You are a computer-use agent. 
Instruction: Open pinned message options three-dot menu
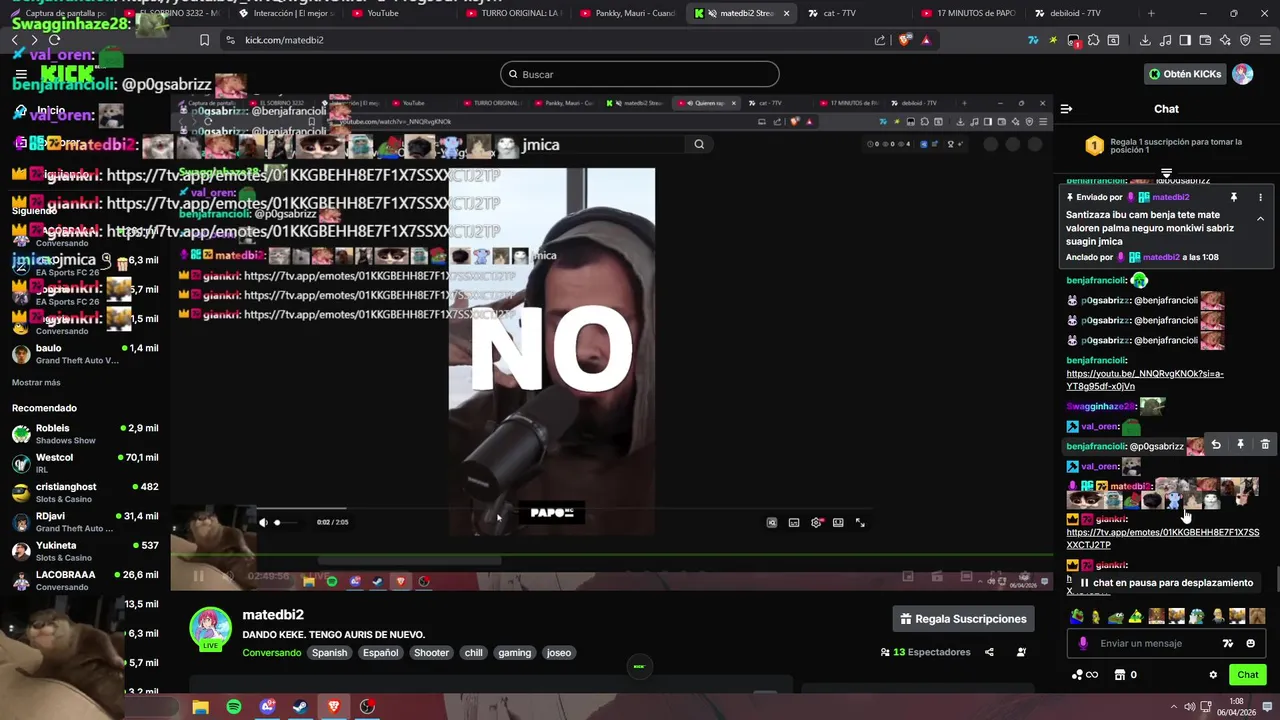pyautogui.click(x=1260, y=197)
